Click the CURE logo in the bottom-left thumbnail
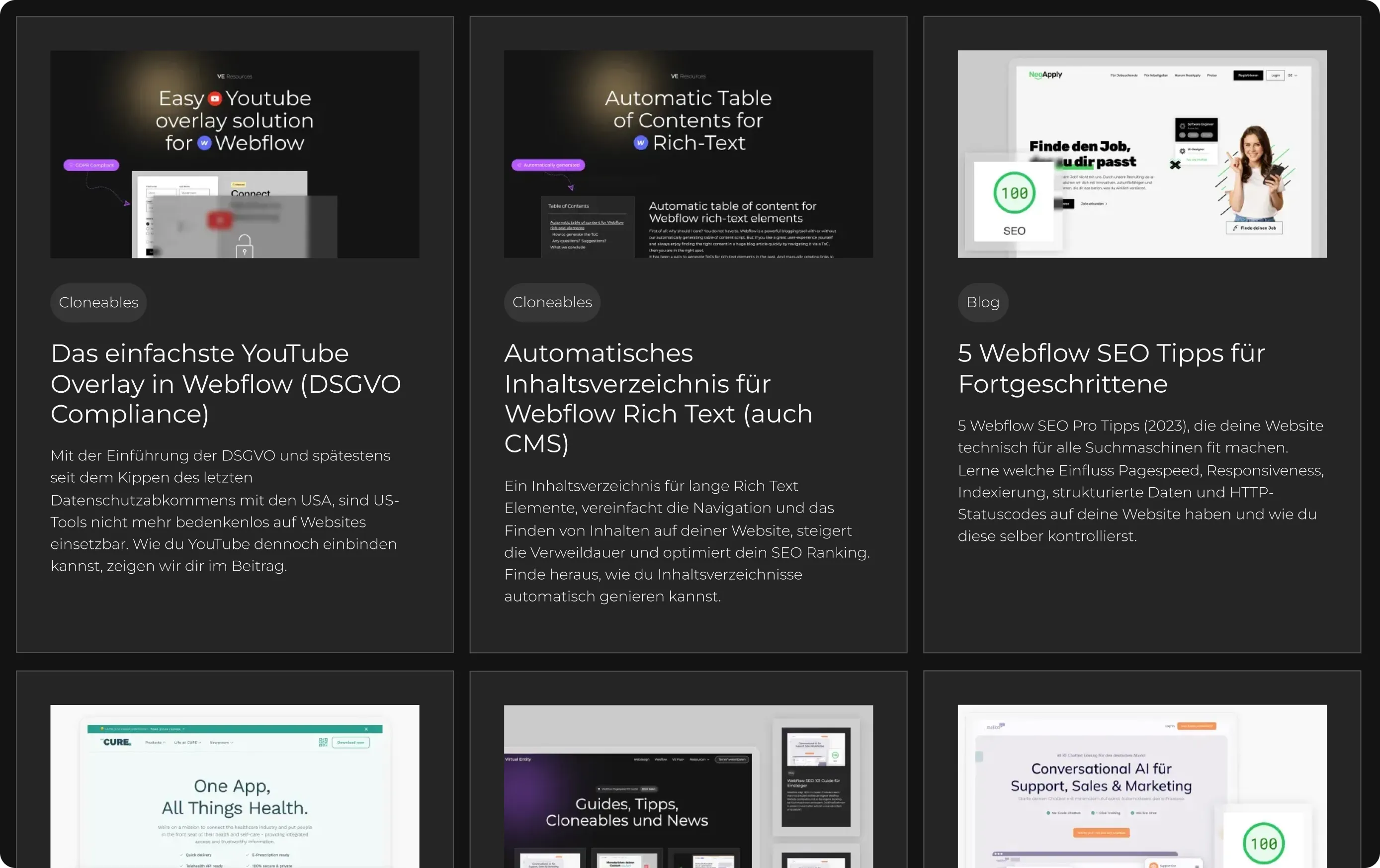Image resolution: width=1380 pixels, height=868 pixels. coord(117,742)
